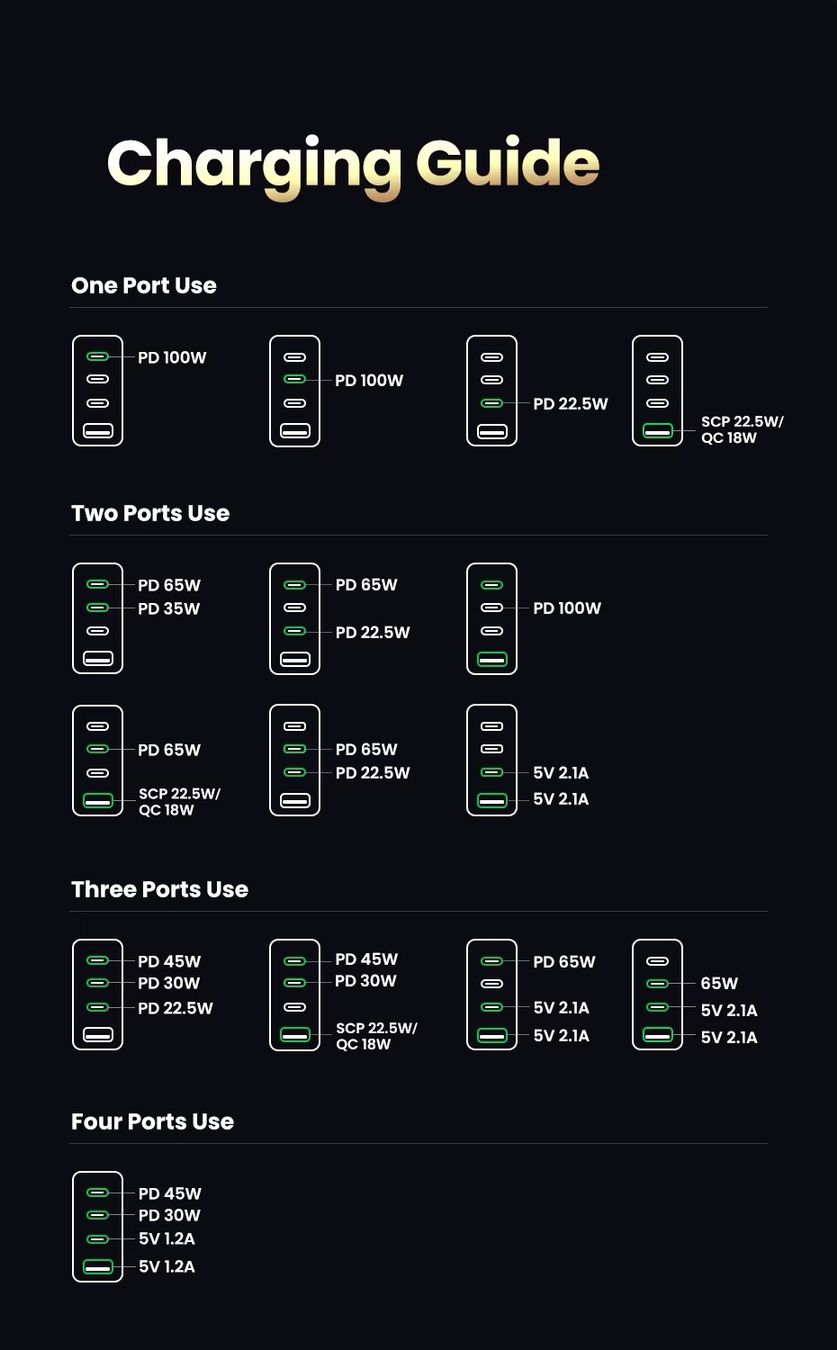
Task: Click the Two Ports charger with PD 65W and SCP 22.5W
Action: (98, 760)
